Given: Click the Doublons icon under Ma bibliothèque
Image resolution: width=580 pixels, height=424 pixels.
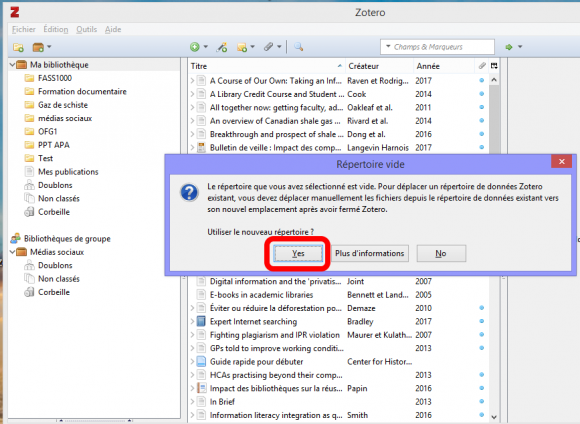Looking at the screenshot, I should click(x=29, y=185).
